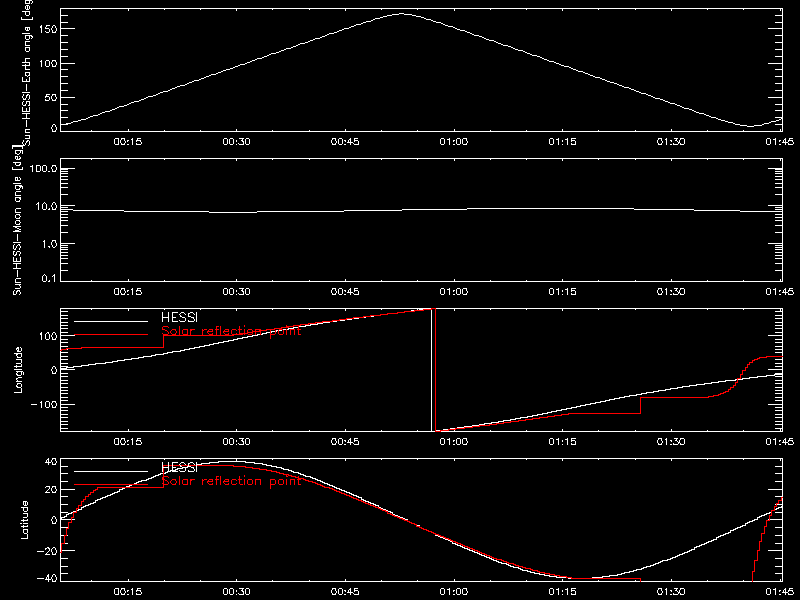This screenshot has width=800, height=600.
Task: Click 01:00 time label under Longitude plot
Action: click(454, 441)
